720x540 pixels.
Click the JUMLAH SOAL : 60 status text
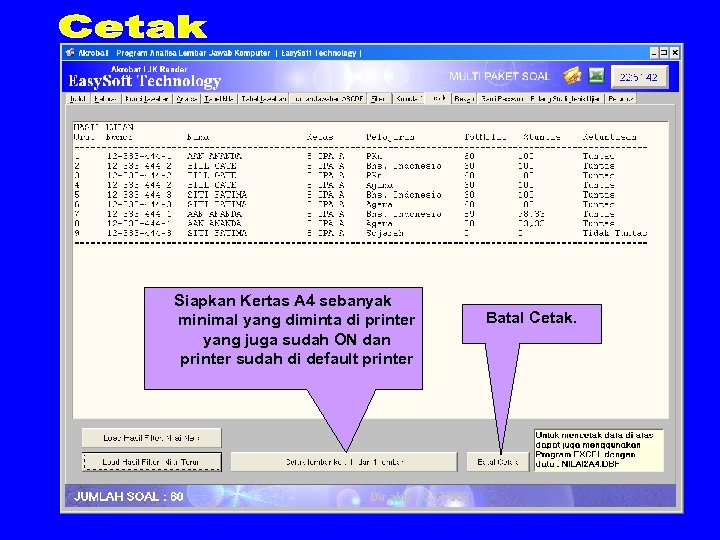coord(128,496)
